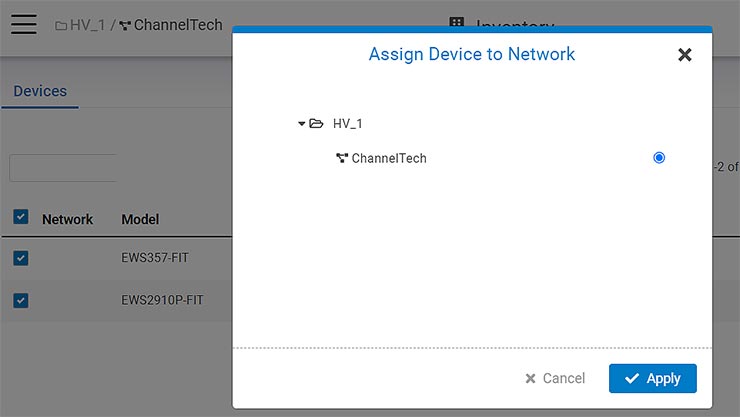
Task: Toggle the select-all checkbox in table header
Action: tap(21, 217)
